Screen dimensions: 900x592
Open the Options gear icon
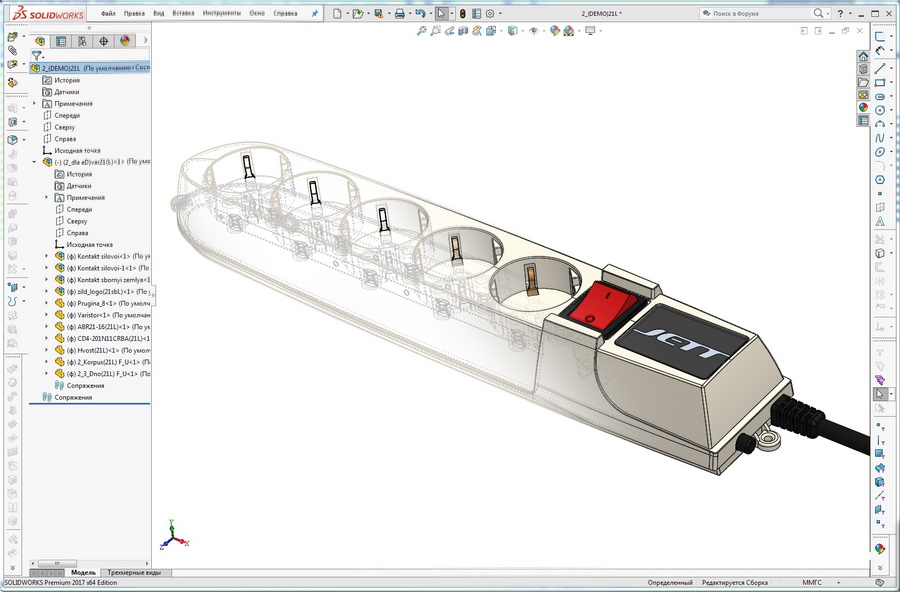click(x=490, y=13)
